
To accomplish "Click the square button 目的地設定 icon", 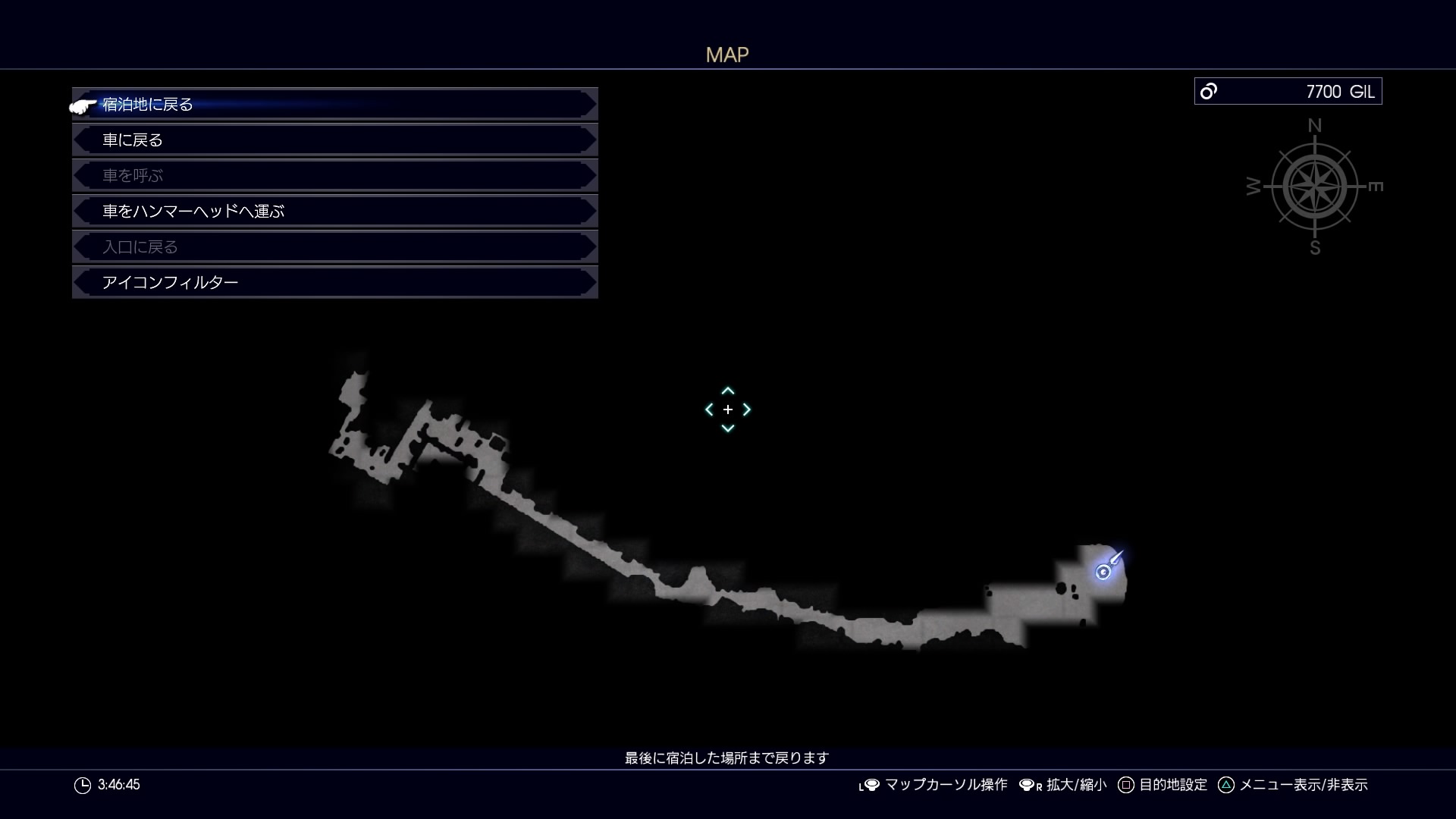I will click(x=1126, y=786).
